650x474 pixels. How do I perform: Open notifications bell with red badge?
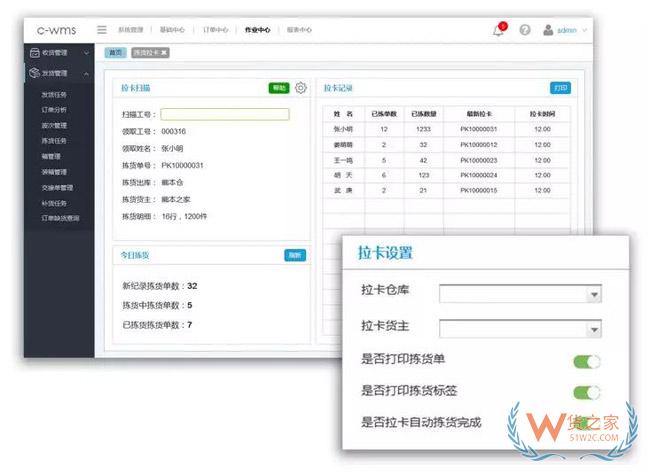(499, 29)
